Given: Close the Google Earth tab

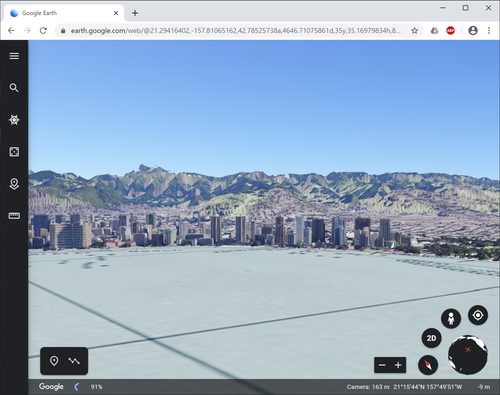Looking at the screenshot, I should [x=116, y=13].
